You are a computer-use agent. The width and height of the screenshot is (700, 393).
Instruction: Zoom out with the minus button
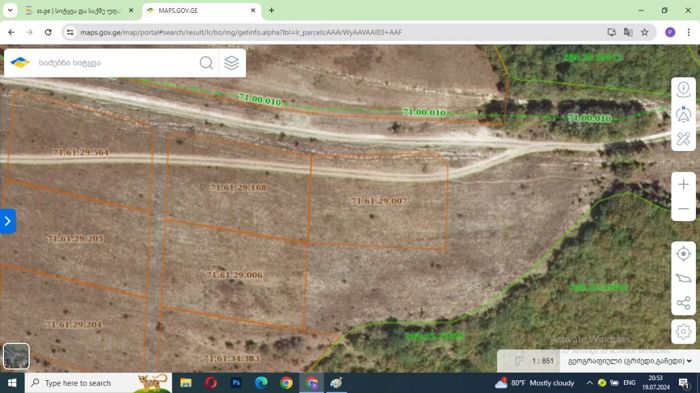point(683,209)
